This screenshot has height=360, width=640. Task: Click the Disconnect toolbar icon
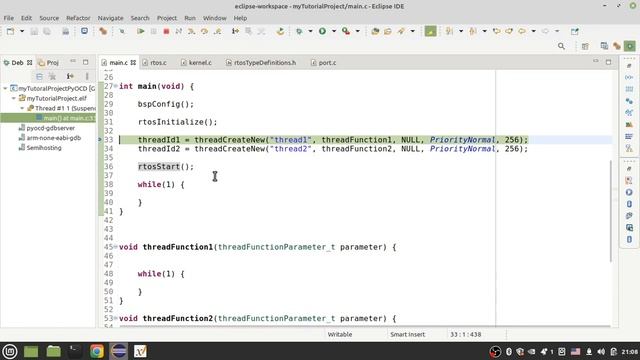(179, 31)
